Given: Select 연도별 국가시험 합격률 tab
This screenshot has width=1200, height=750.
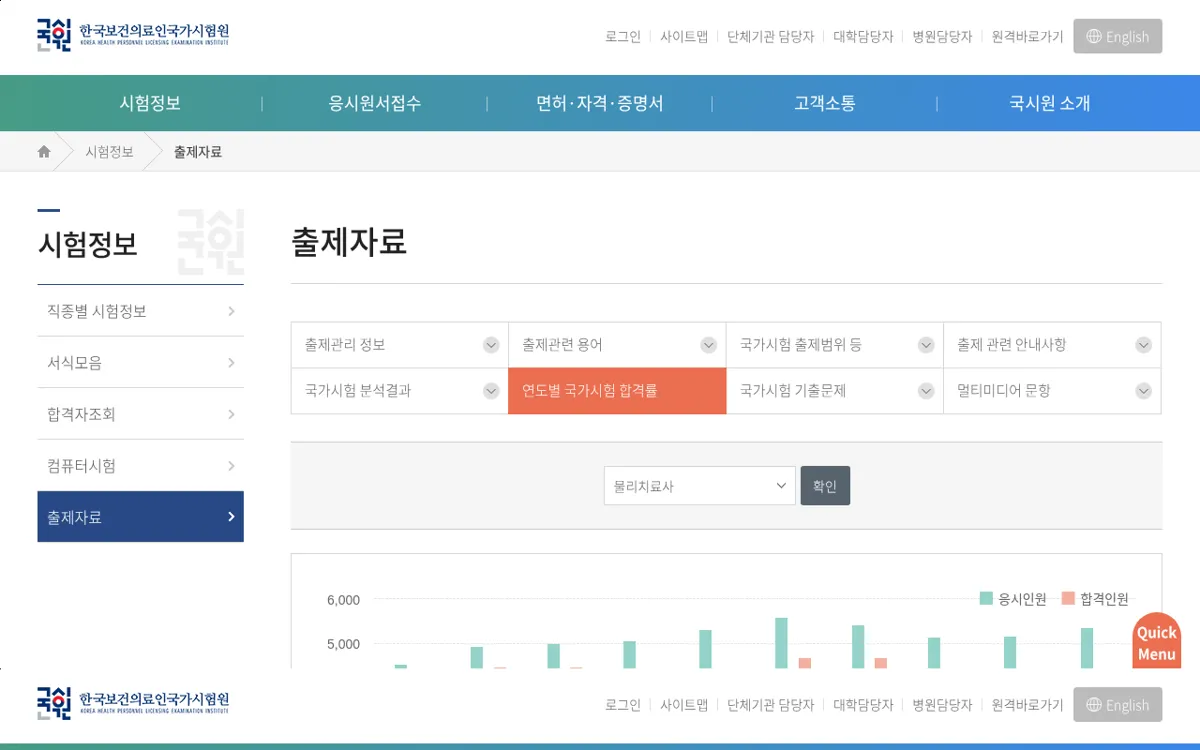Looking at the screenshot, I should (617, 391).
